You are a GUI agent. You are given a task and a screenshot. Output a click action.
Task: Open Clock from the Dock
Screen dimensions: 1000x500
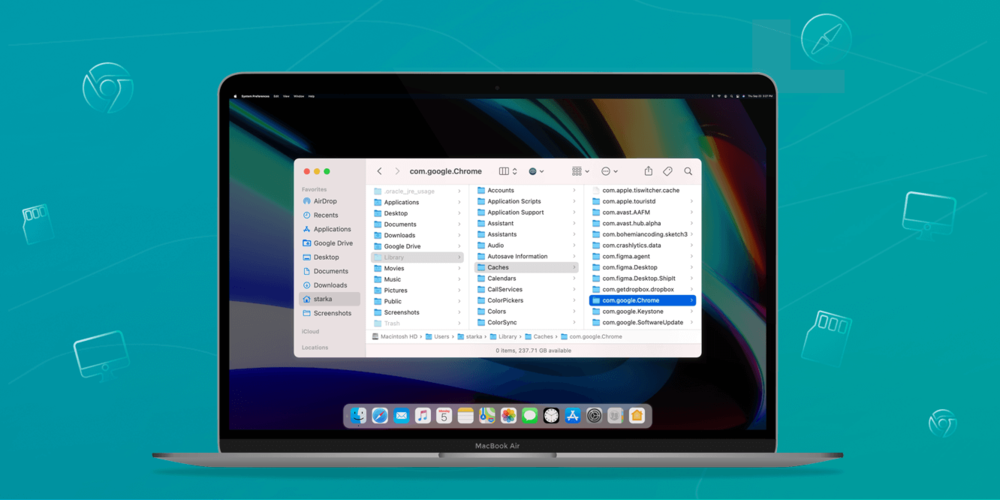pos(551,416)
